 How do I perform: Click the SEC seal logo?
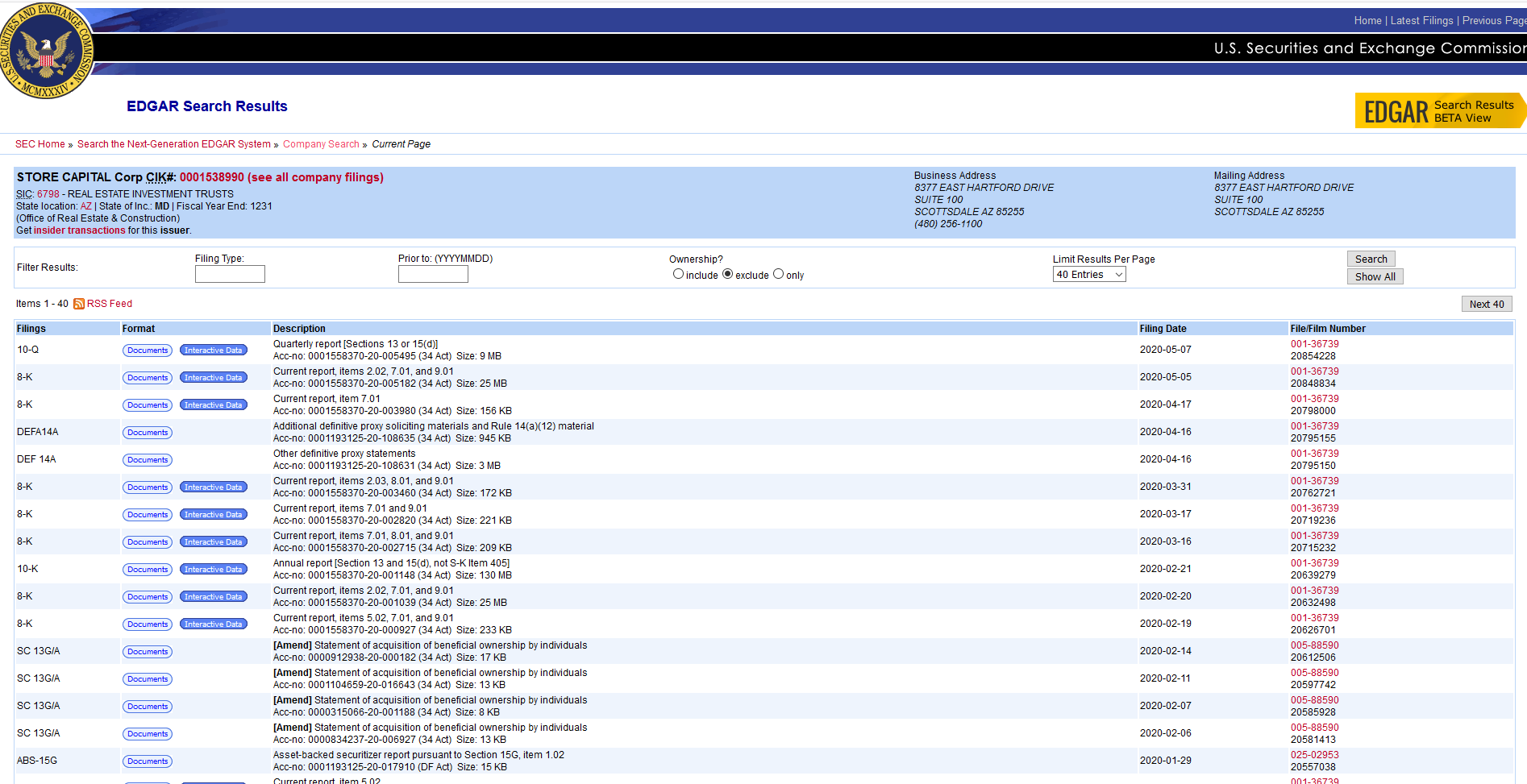(47, 50)
